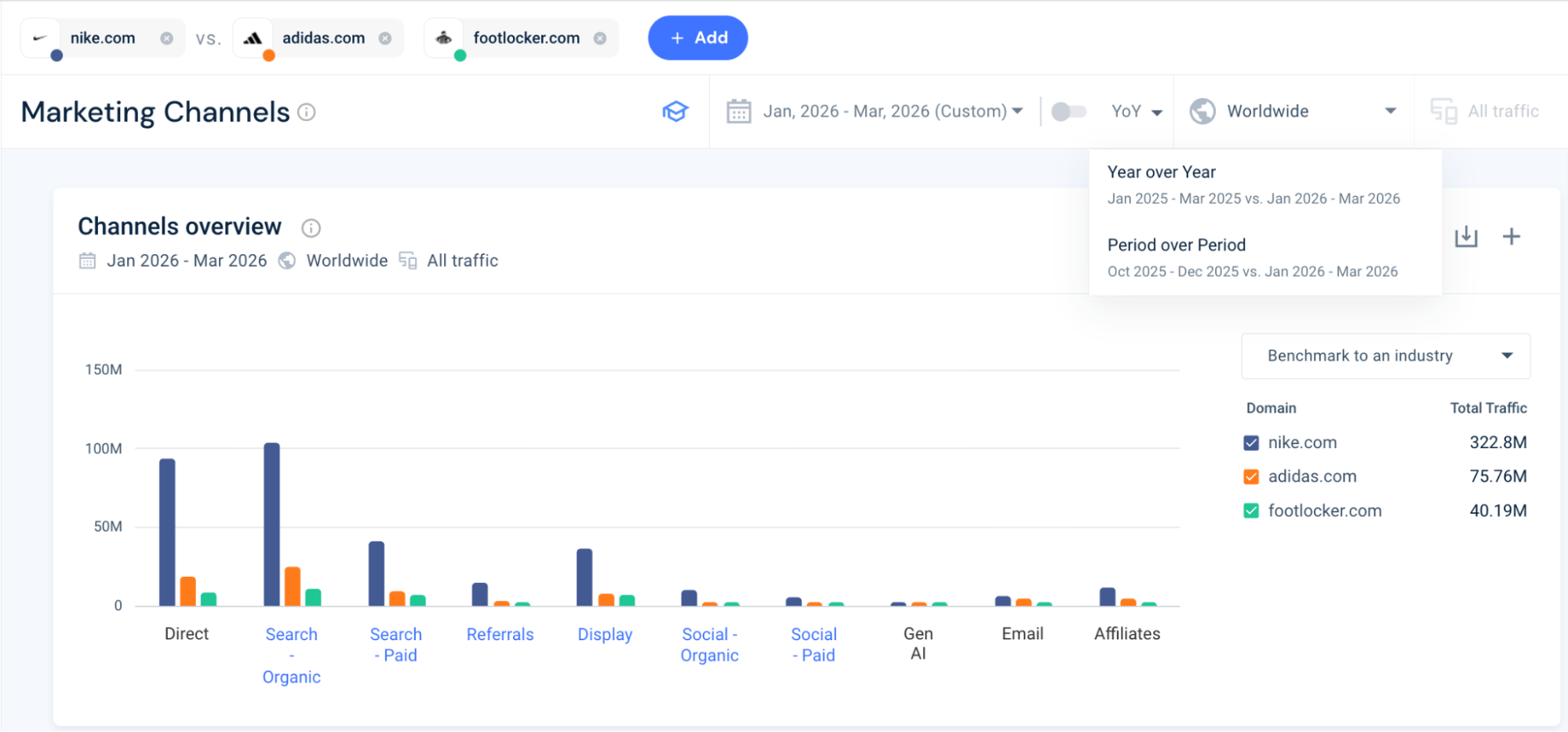Open Channels overview info icon
The image size is (1568, 732).
(x=311, y=228)
